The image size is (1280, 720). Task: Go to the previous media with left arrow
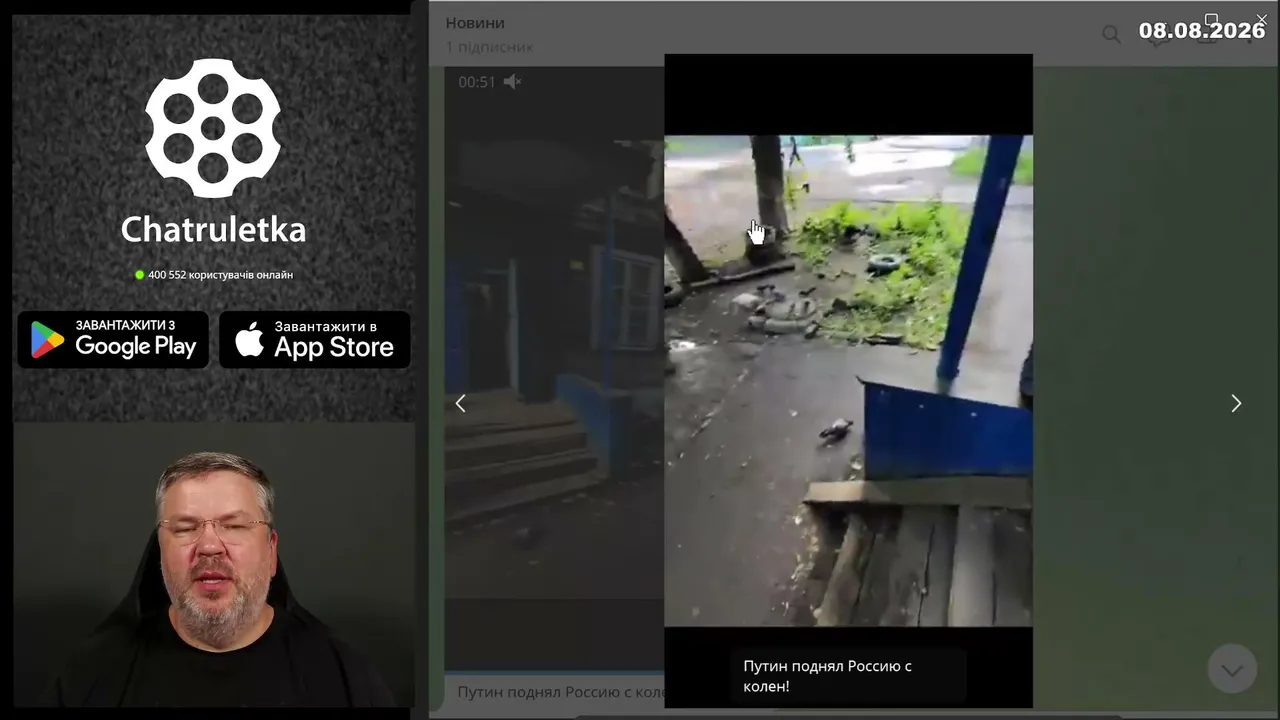coord(460,403)
